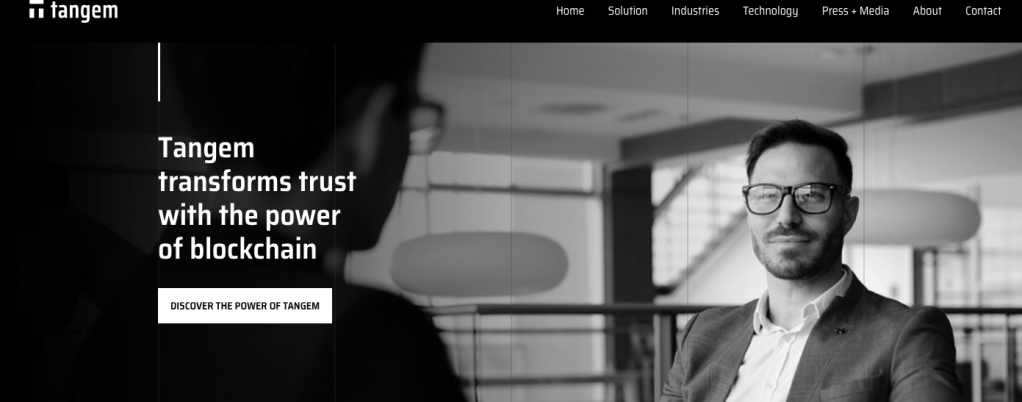1022x402 pixels.
Task: Open the Contact page link
Action: click(x=983, y=11)
